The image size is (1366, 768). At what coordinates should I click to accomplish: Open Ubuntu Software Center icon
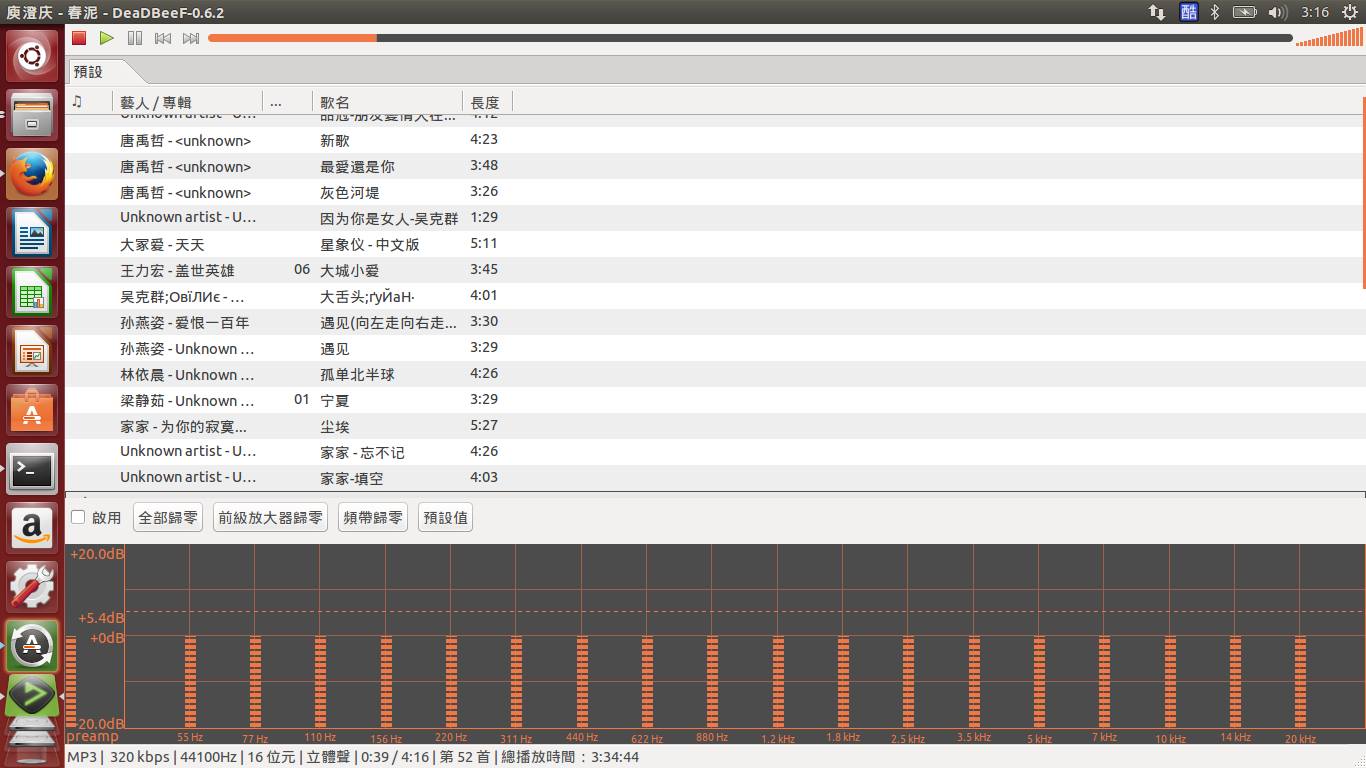pyautogui.click(x=32, y=410)
